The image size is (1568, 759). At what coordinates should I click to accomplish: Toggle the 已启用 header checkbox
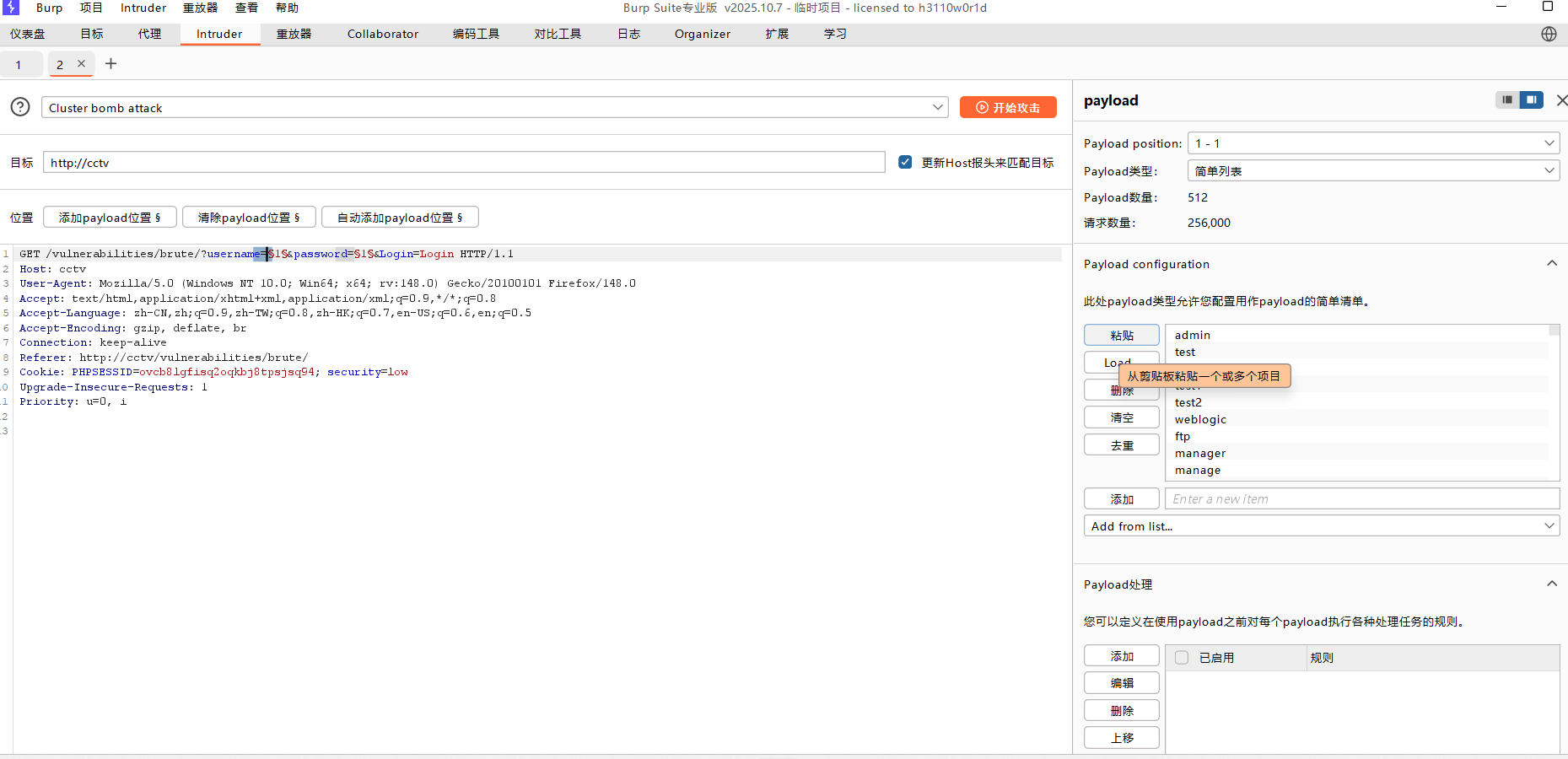click(x=1182, y=658)
